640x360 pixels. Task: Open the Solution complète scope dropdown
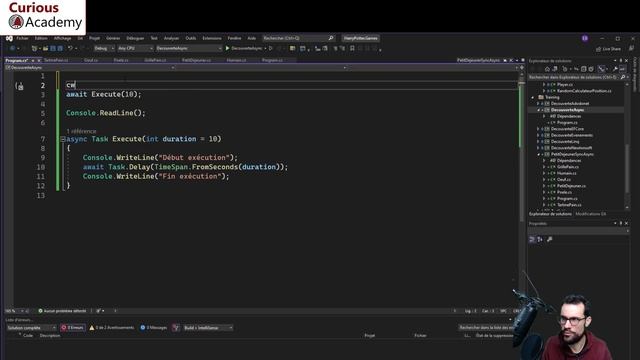(x=31, y=328)
